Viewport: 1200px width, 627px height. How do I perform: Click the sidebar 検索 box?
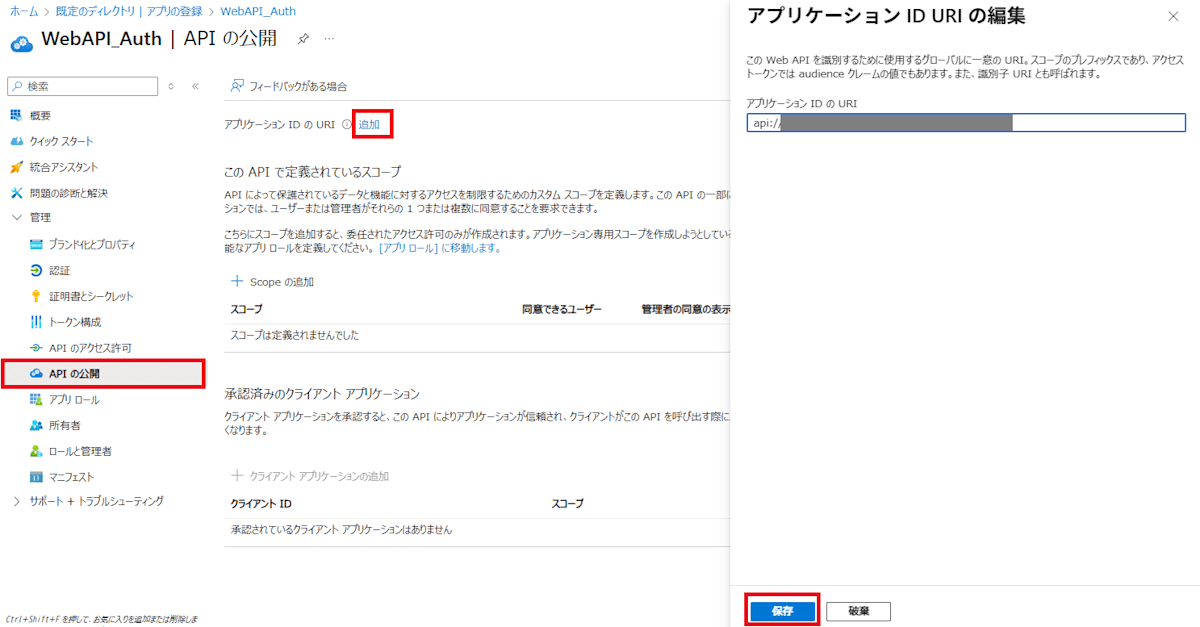pos(82,87)
